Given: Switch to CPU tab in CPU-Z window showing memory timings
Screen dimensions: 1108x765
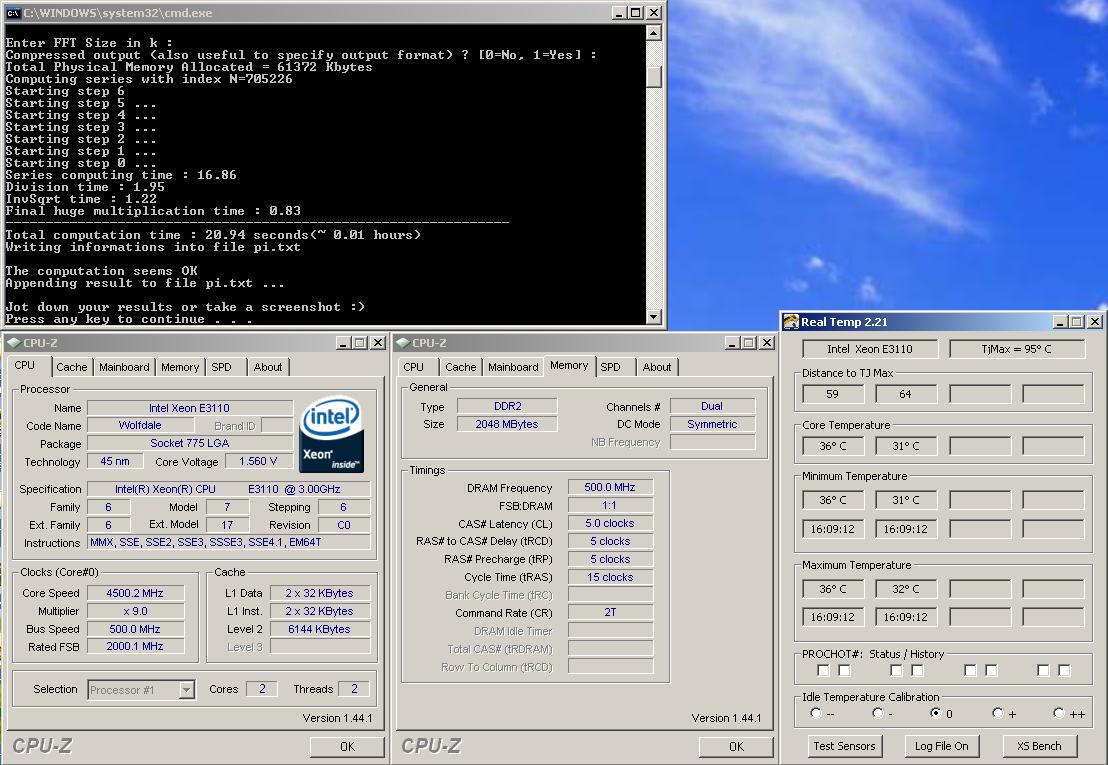Looking at the screenshot, I should (x=413, y=367).
